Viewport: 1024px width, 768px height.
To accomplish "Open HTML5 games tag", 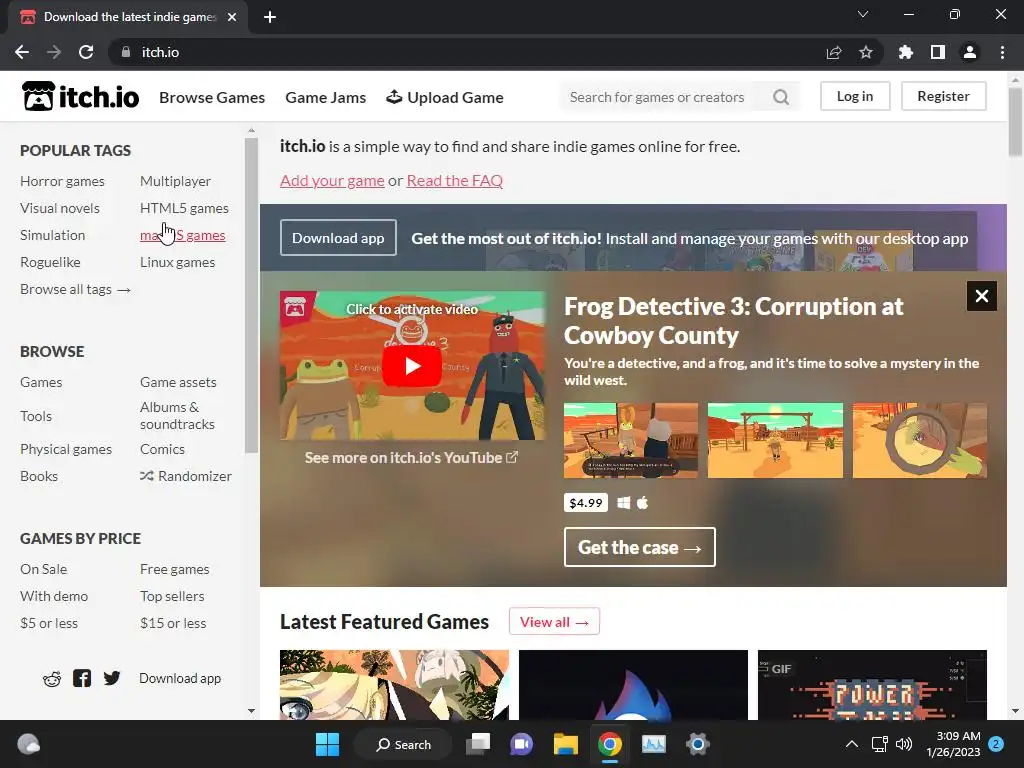I will tap(184, 208).
